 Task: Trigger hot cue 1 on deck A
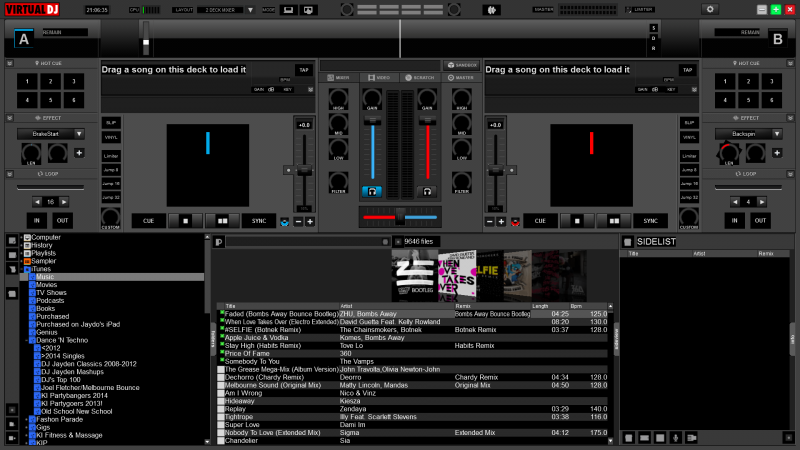pos(27,81)
